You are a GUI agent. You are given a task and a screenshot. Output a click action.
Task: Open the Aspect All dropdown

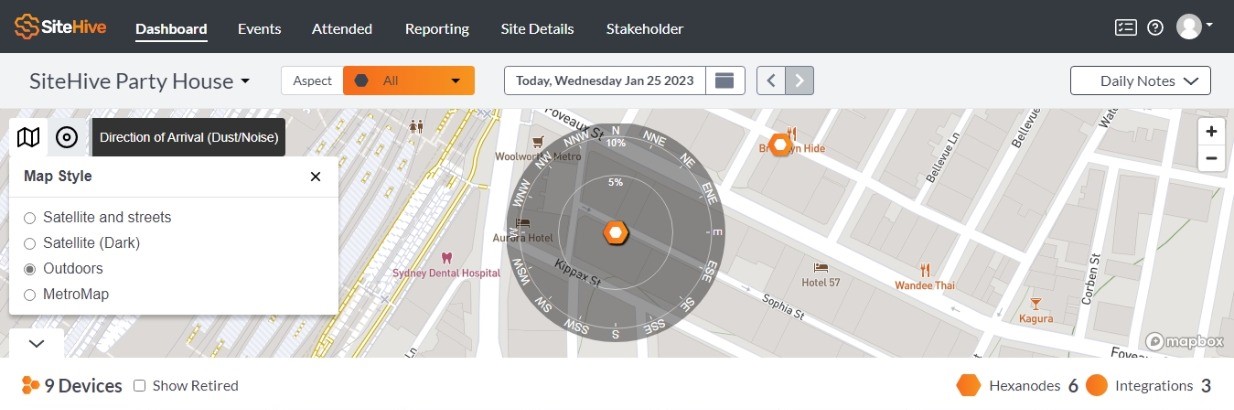click(408, 81)
